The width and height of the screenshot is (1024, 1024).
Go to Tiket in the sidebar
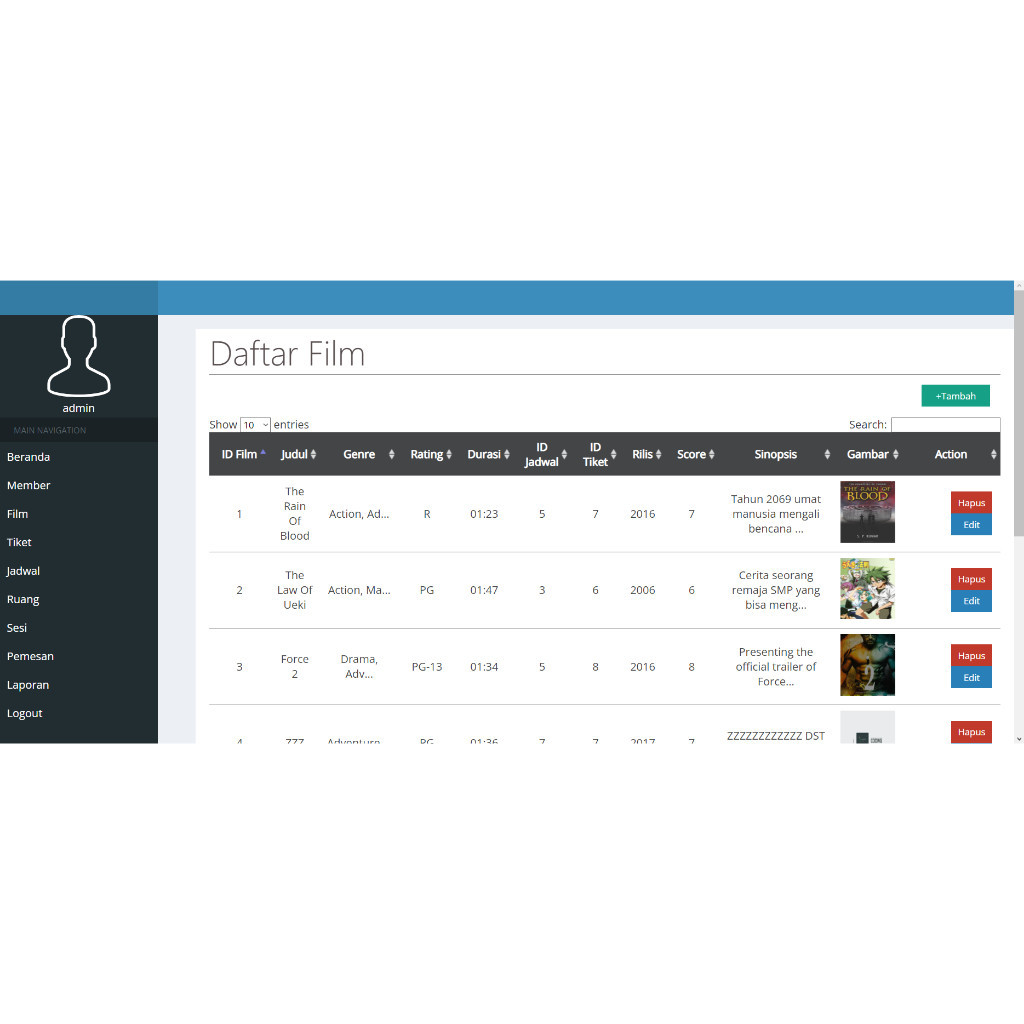(19, 542)
